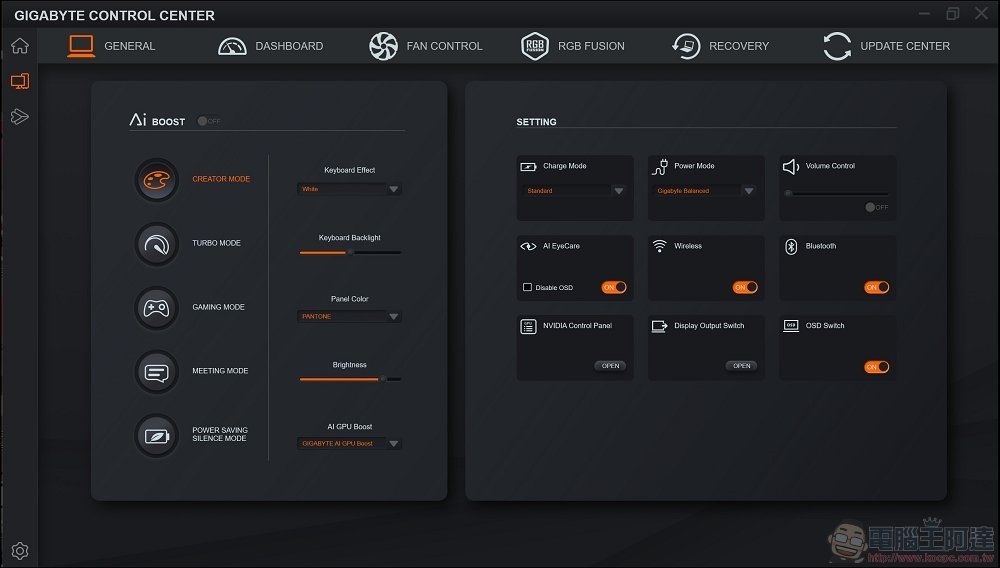Toggle the Volume Control mute switch
Image resolution: width=1000 pixels, height=568 pixels.
(x=876, y=207)
